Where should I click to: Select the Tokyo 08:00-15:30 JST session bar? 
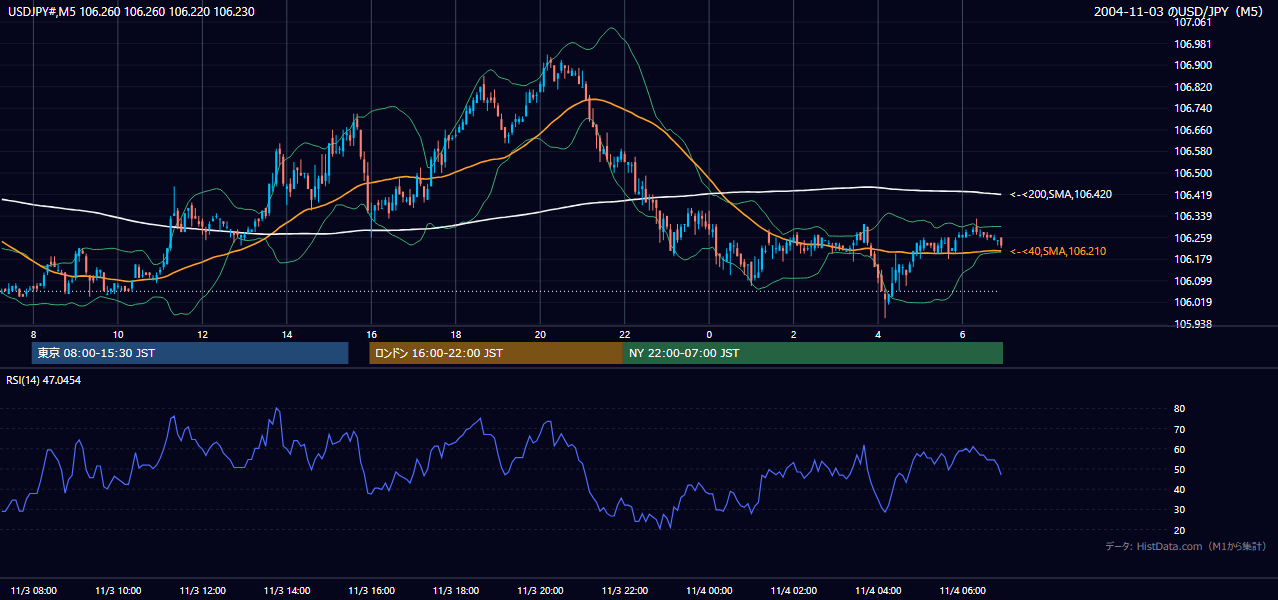point(190,353)
